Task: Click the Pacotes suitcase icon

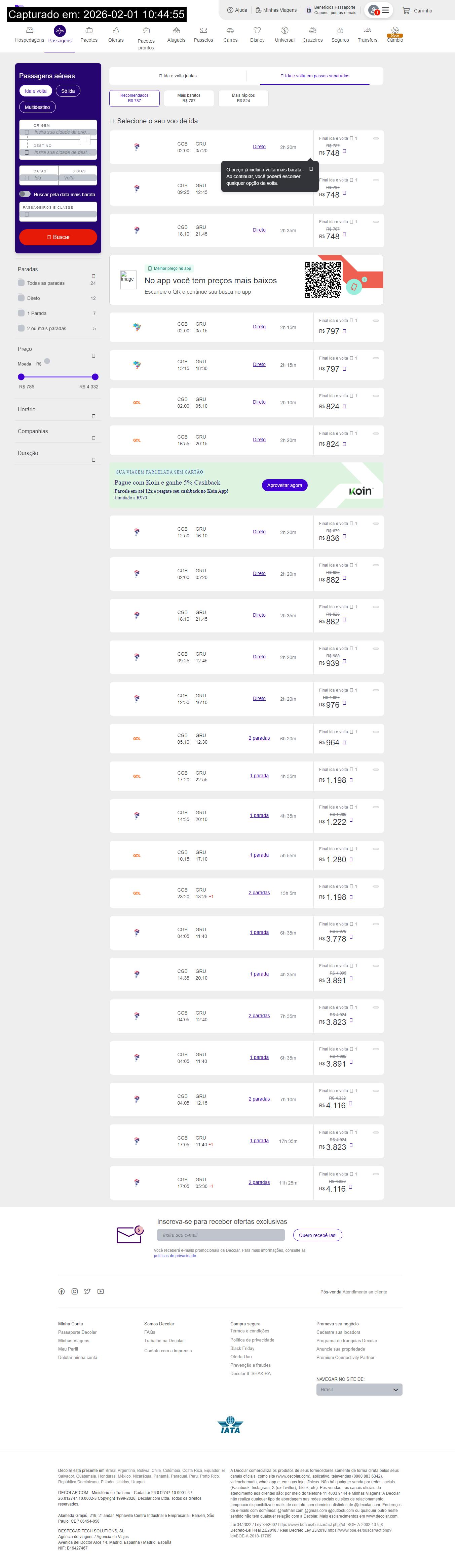Action: pos(89,31)
